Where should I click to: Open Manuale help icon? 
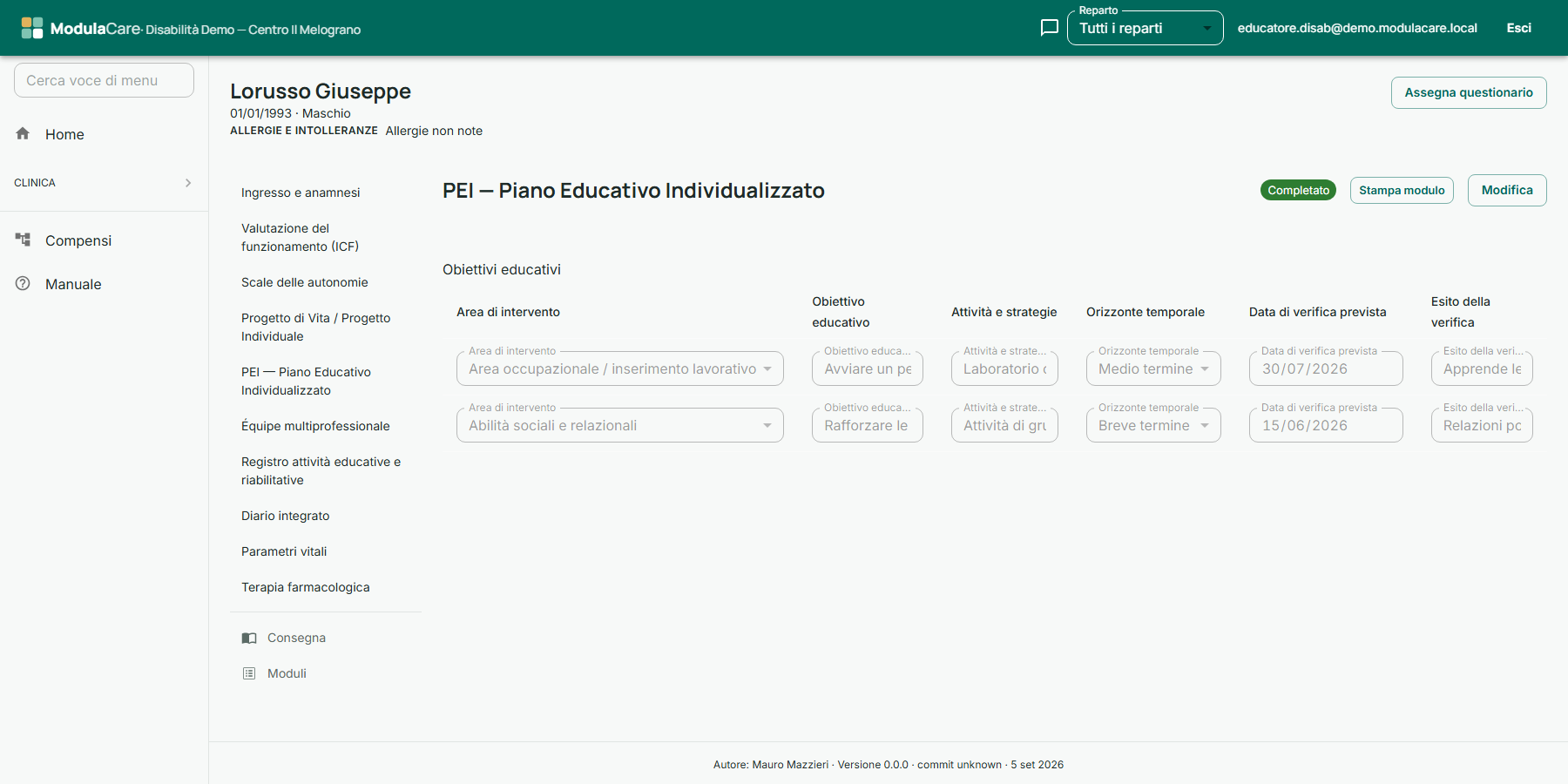pos(23,283)
